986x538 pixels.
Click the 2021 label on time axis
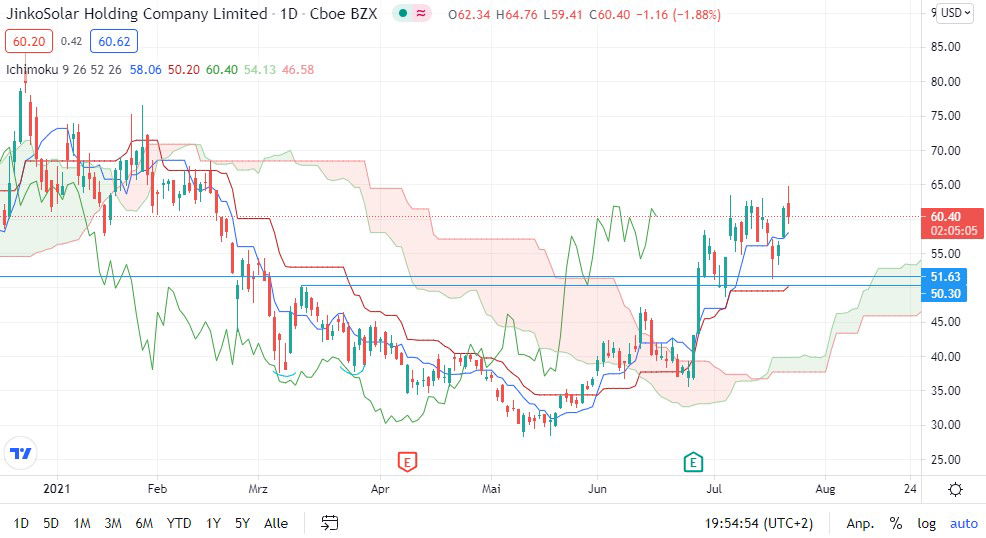pos(57,489)
